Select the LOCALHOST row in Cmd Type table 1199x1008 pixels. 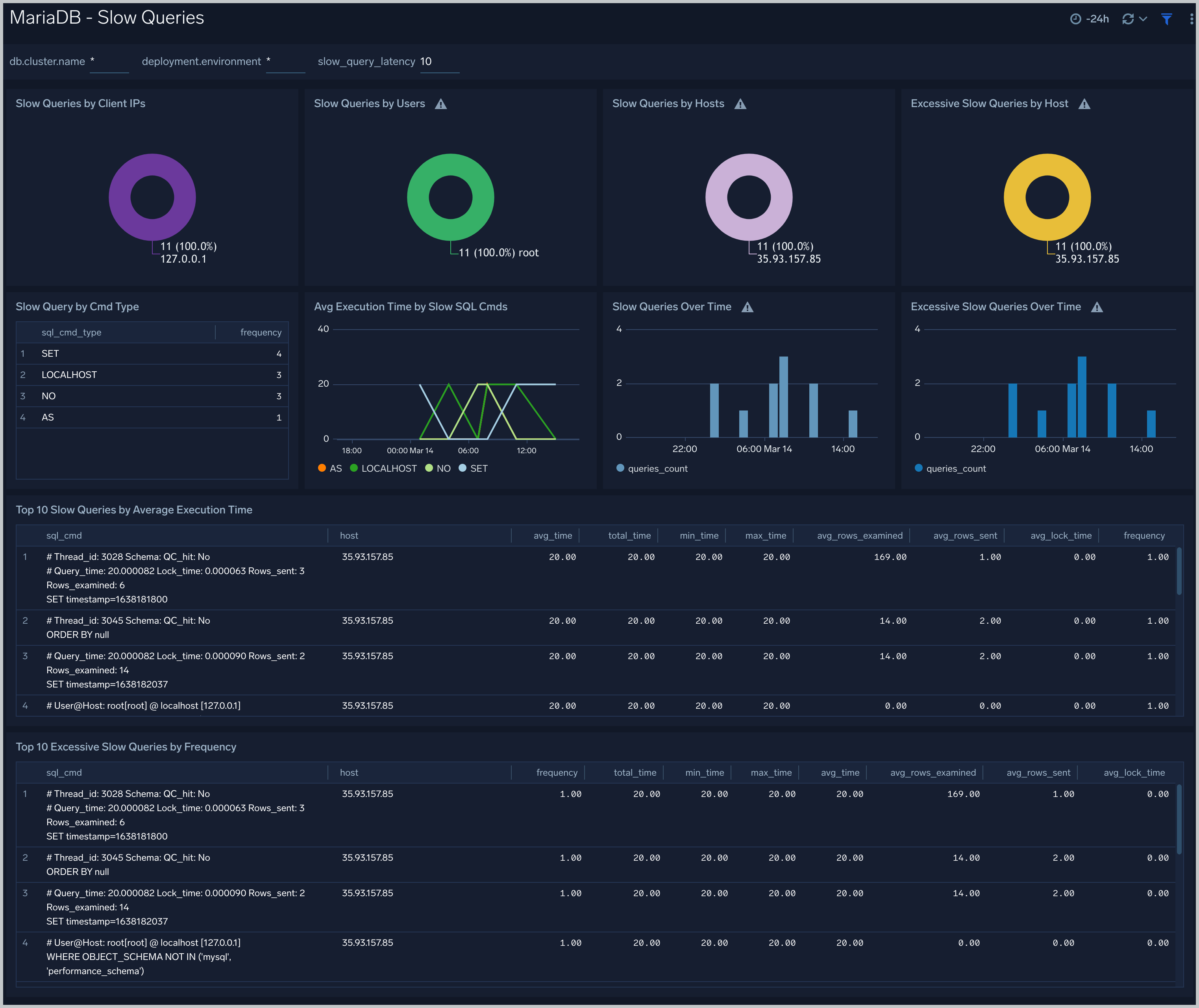pyautogui.click(x=152, y=375)
